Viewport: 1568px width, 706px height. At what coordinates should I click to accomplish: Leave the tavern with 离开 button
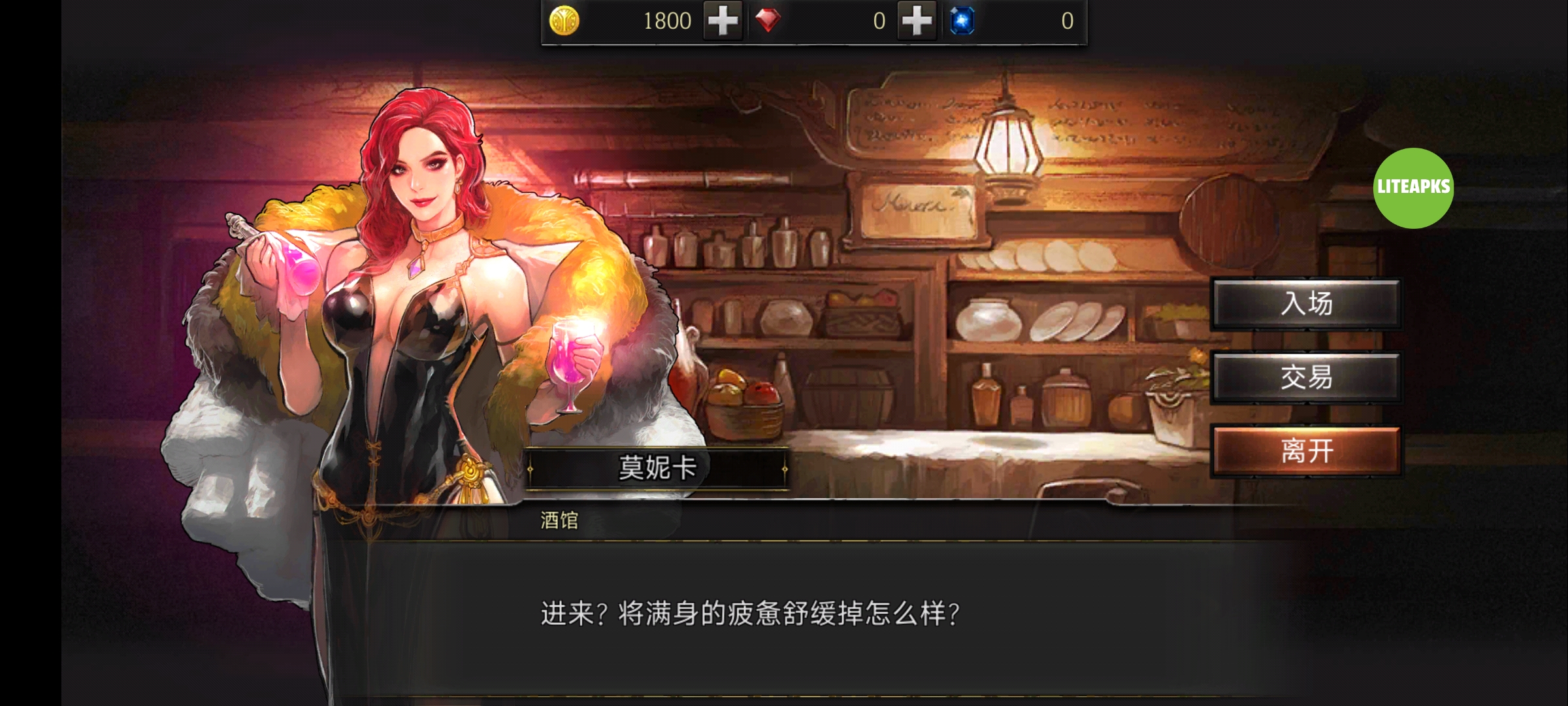point(1306,451)
